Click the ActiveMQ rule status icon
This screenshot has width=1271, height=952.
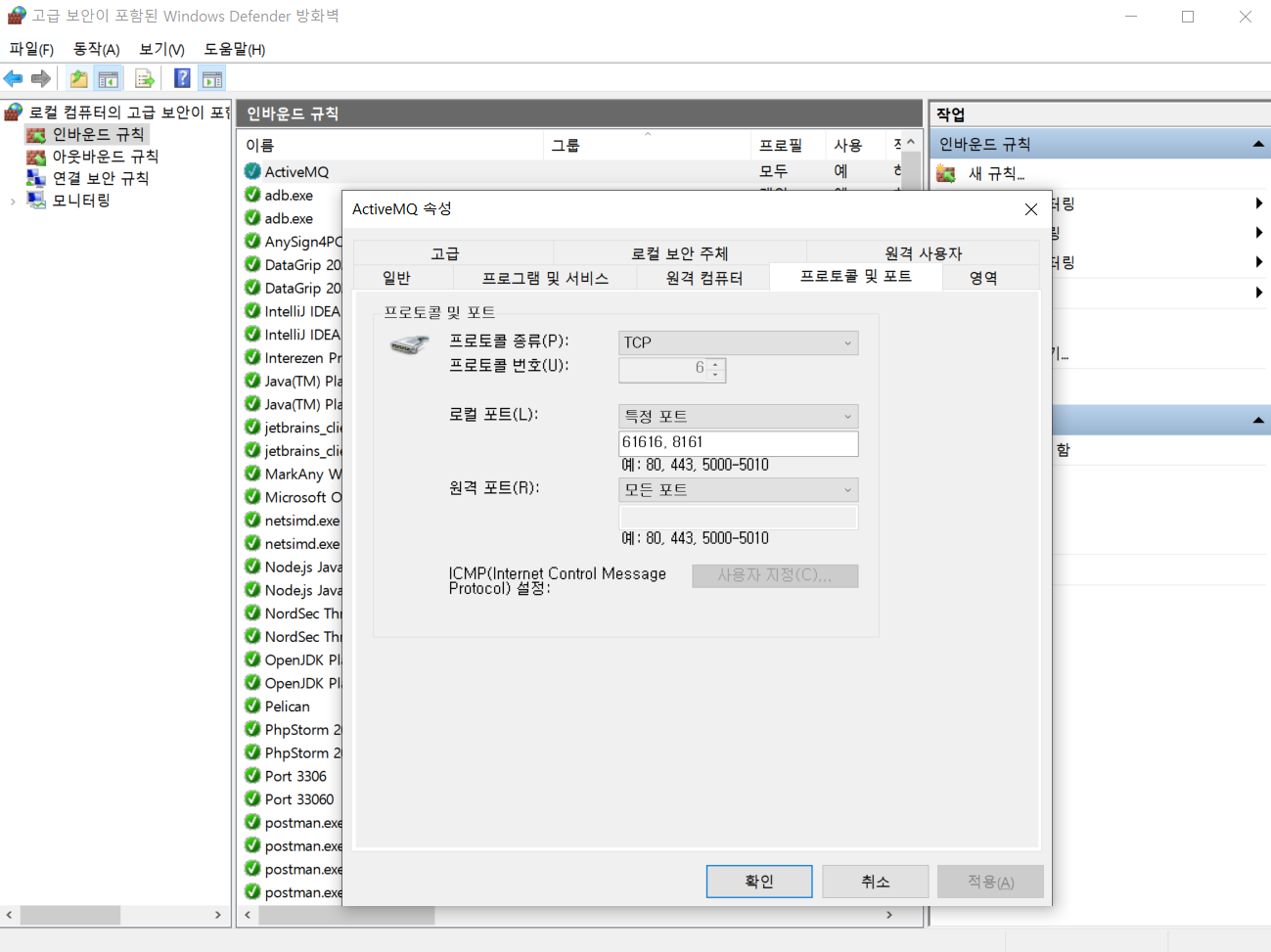(252, 171)
